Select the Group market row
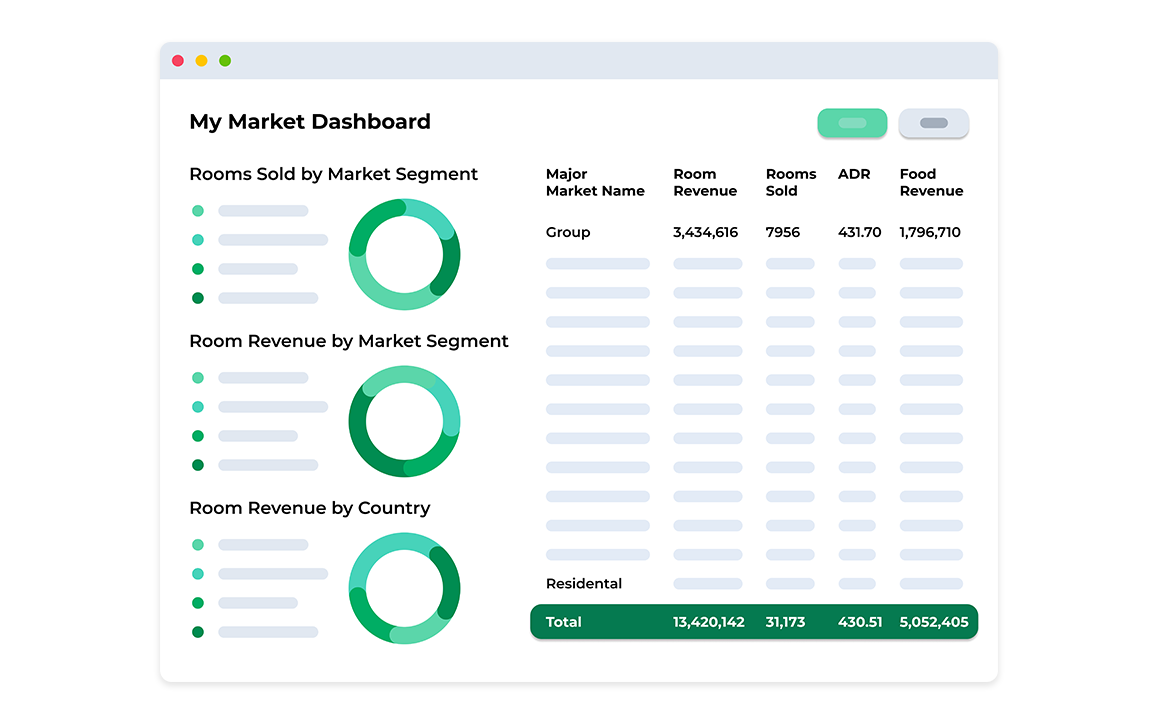Image resolution: width=1158 pixels, height=723 pixels. pos(568,232)
